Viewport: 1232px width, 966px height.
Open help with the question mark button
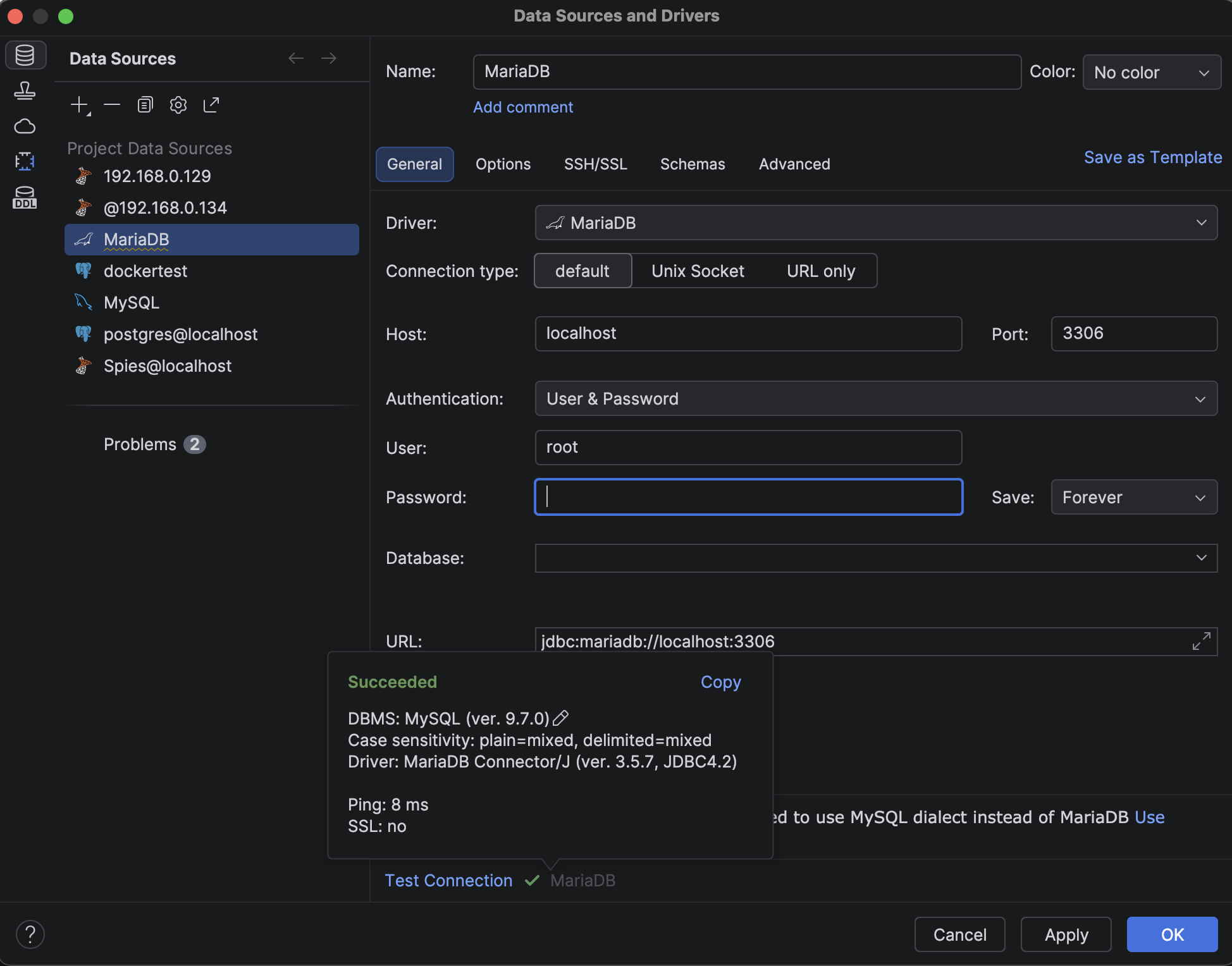30,934
